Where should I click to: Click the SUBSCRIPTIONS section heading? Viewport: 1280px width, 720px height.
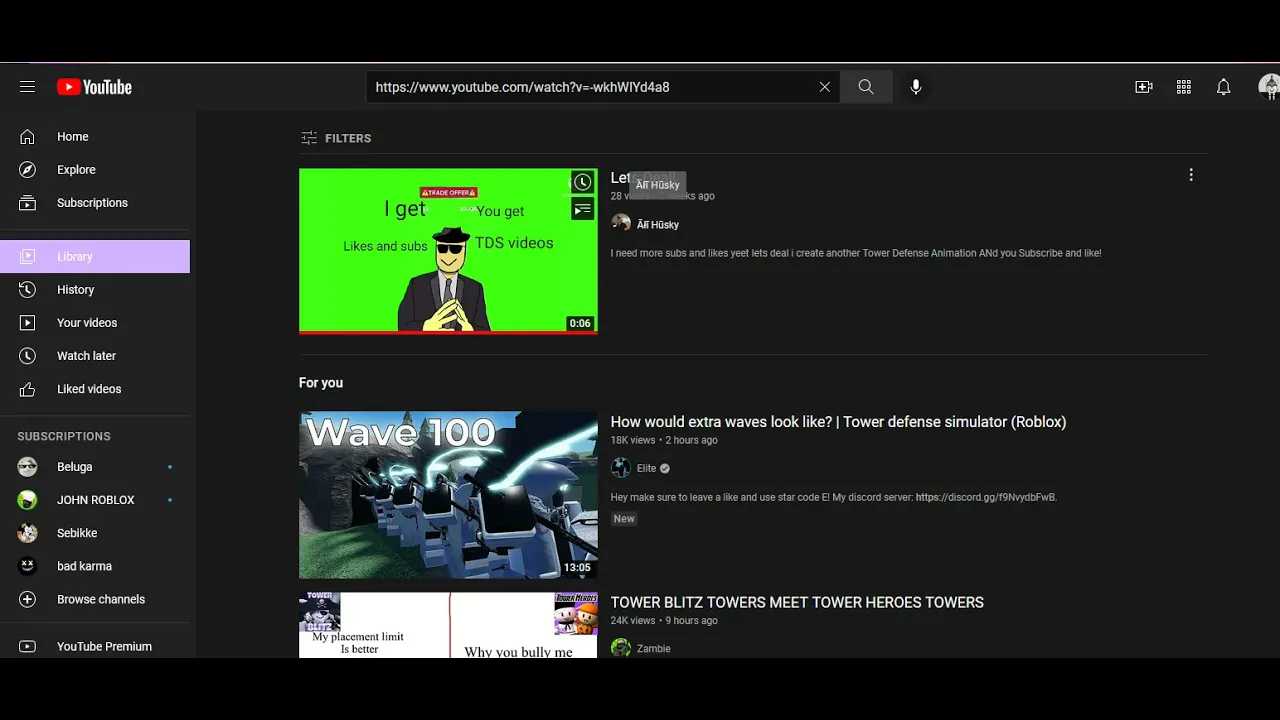(64, 437)
